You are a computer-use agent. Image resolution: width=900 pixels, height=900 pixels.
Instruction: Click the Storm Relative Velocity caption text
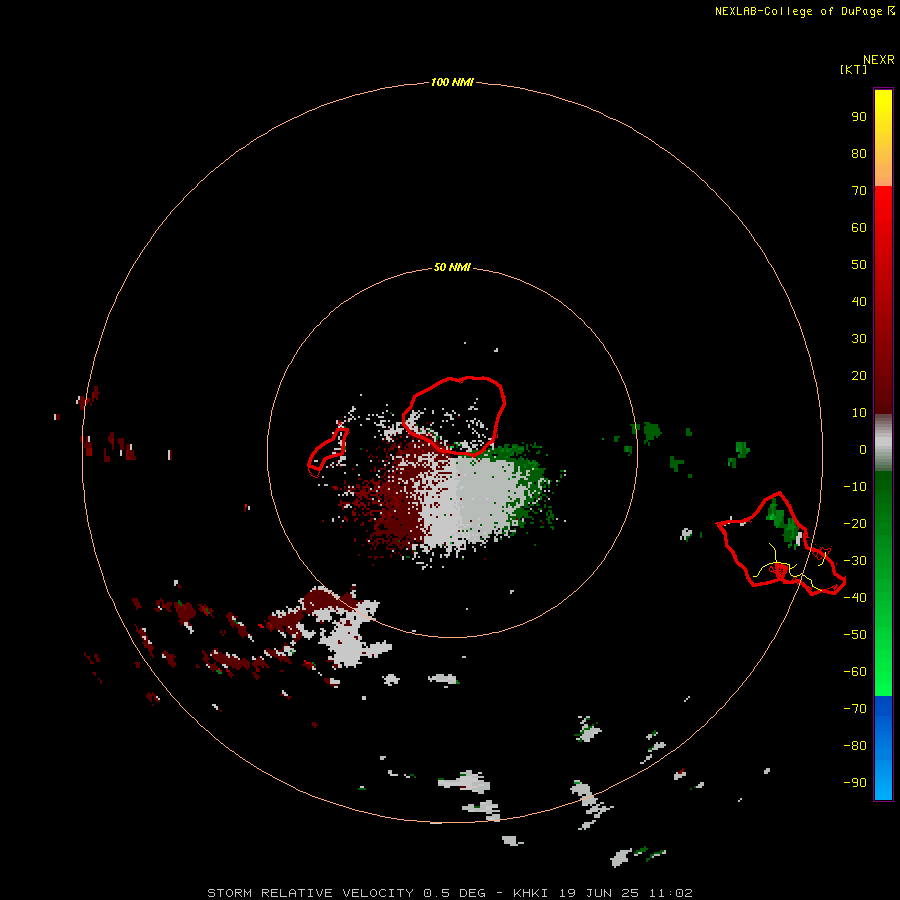(450, 893)
